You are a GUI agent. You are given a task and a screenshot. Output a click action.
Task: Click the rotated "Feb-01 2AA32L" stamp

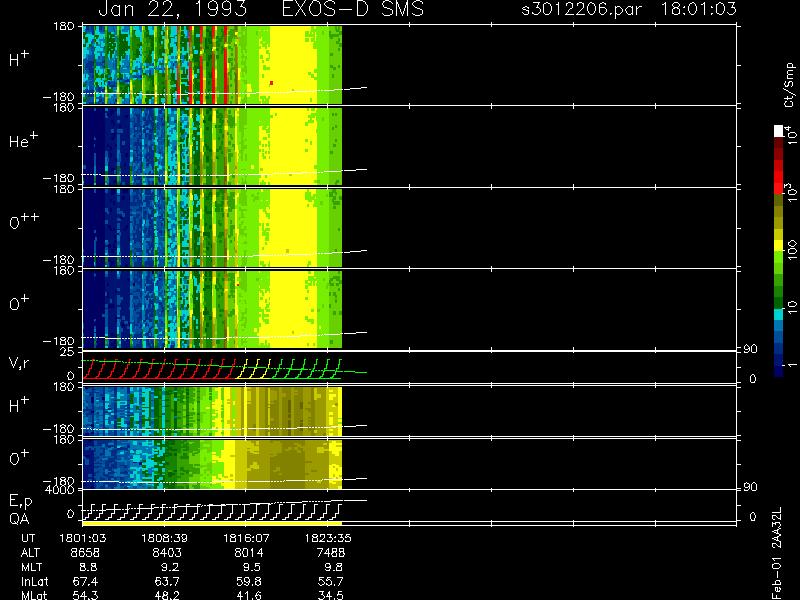776,553
